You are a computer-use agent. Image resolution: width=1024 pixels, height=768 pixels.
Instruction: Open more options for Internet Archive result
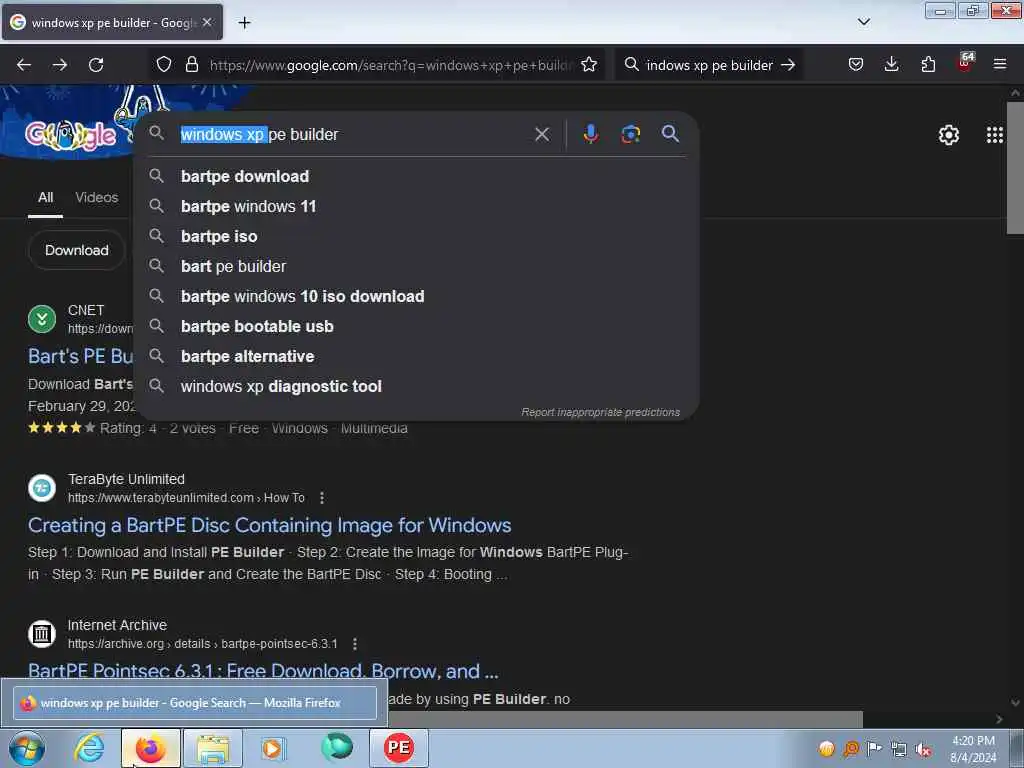355,644
